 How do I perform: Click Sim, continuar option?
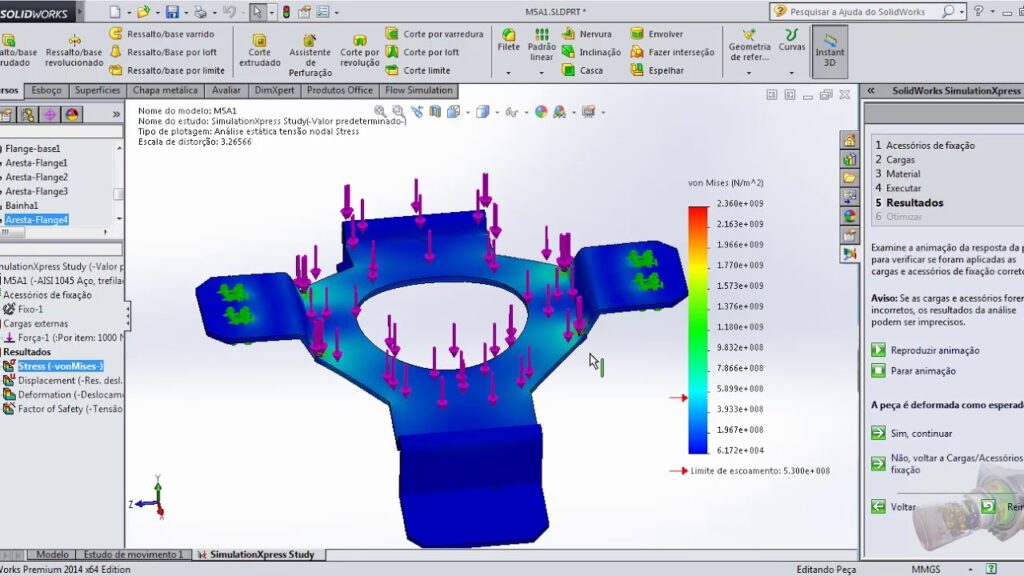912,433
